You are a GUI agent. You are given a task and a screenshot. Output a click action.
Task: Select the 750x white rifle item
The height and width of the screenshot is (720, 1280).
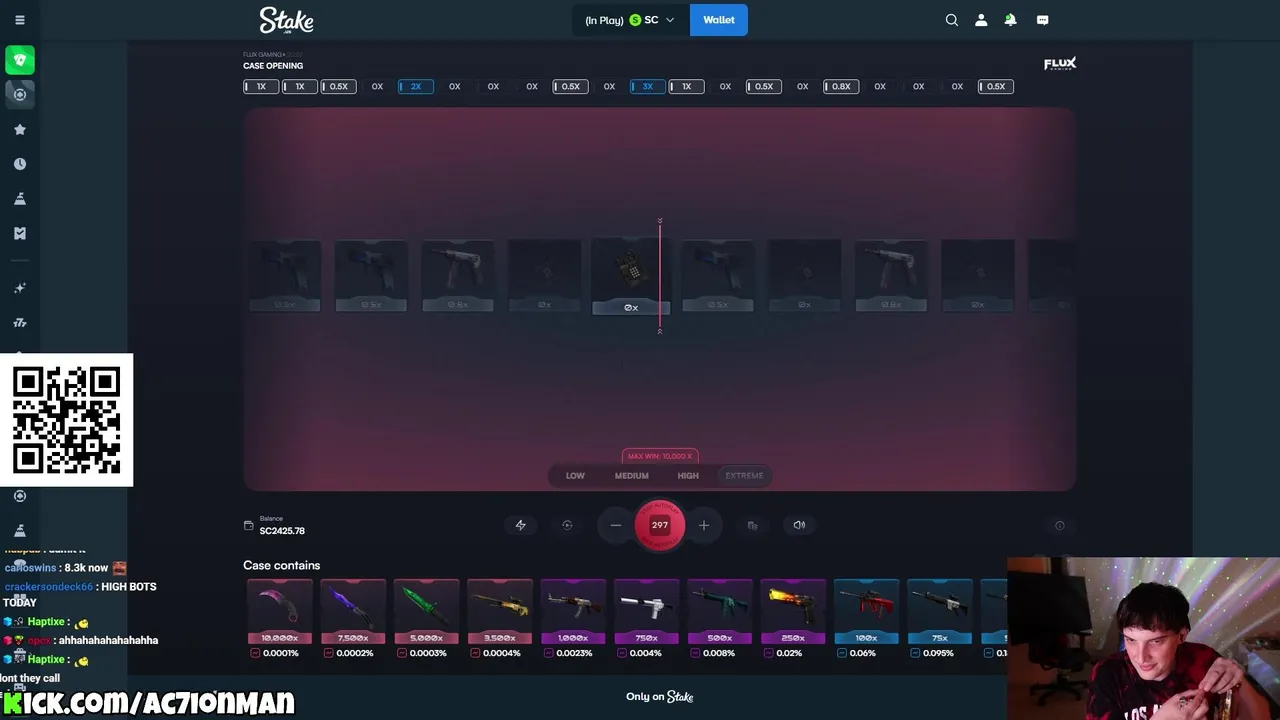(x=646, y=612)
